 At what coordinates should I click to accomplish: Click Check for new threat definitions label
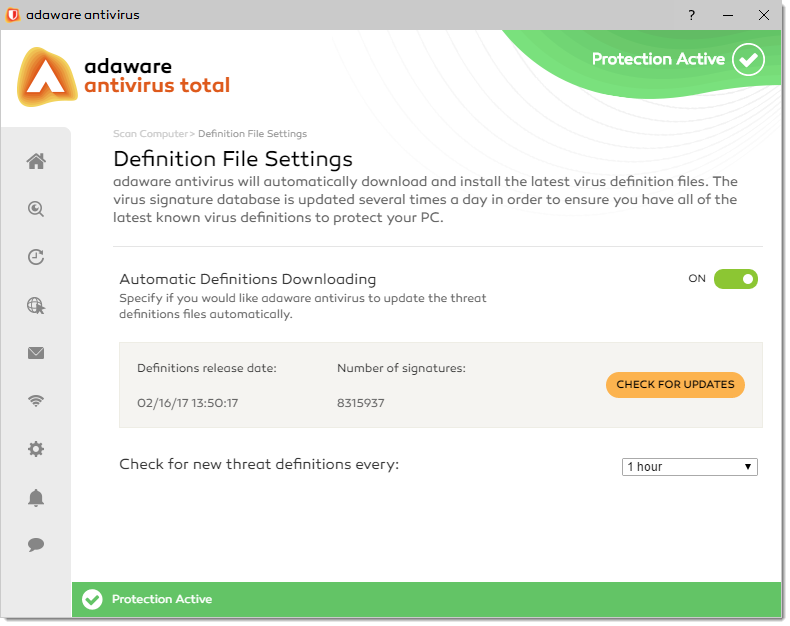tap(259, 464)
